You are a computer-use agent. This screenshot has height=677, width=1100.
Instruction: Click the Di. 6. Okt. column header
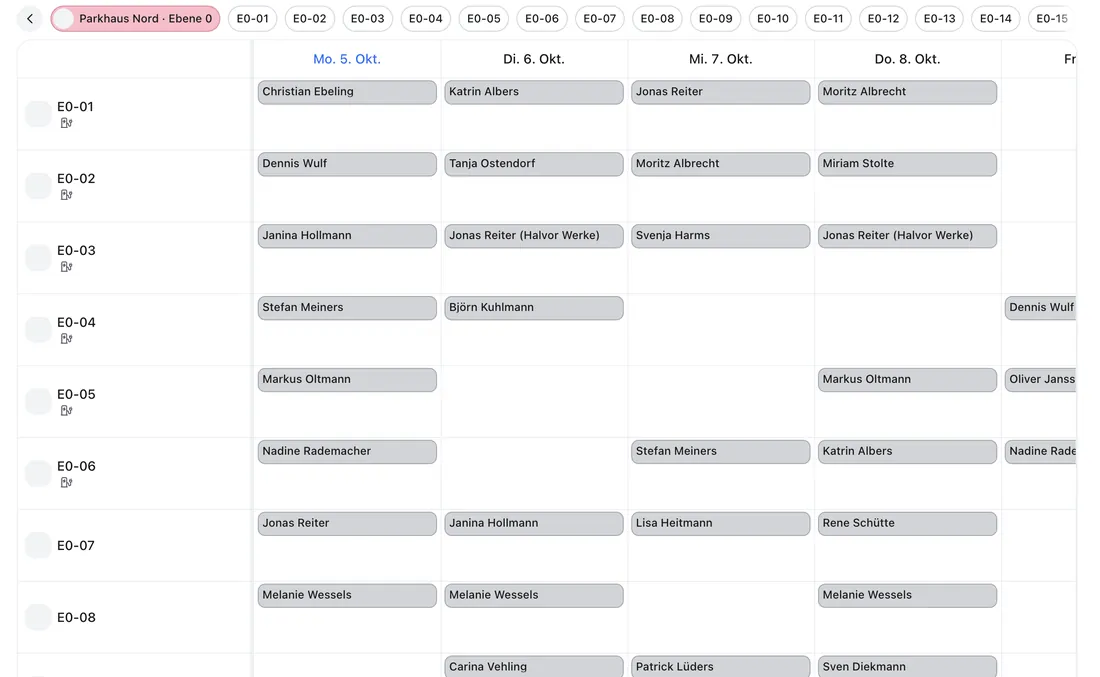click(534, 59)
